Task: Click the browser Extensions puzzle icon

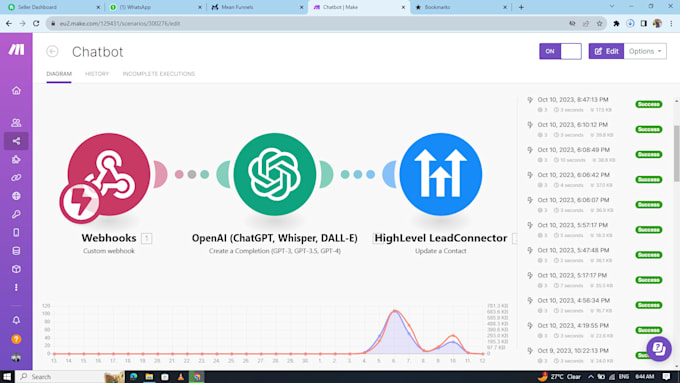Action: 616,23
